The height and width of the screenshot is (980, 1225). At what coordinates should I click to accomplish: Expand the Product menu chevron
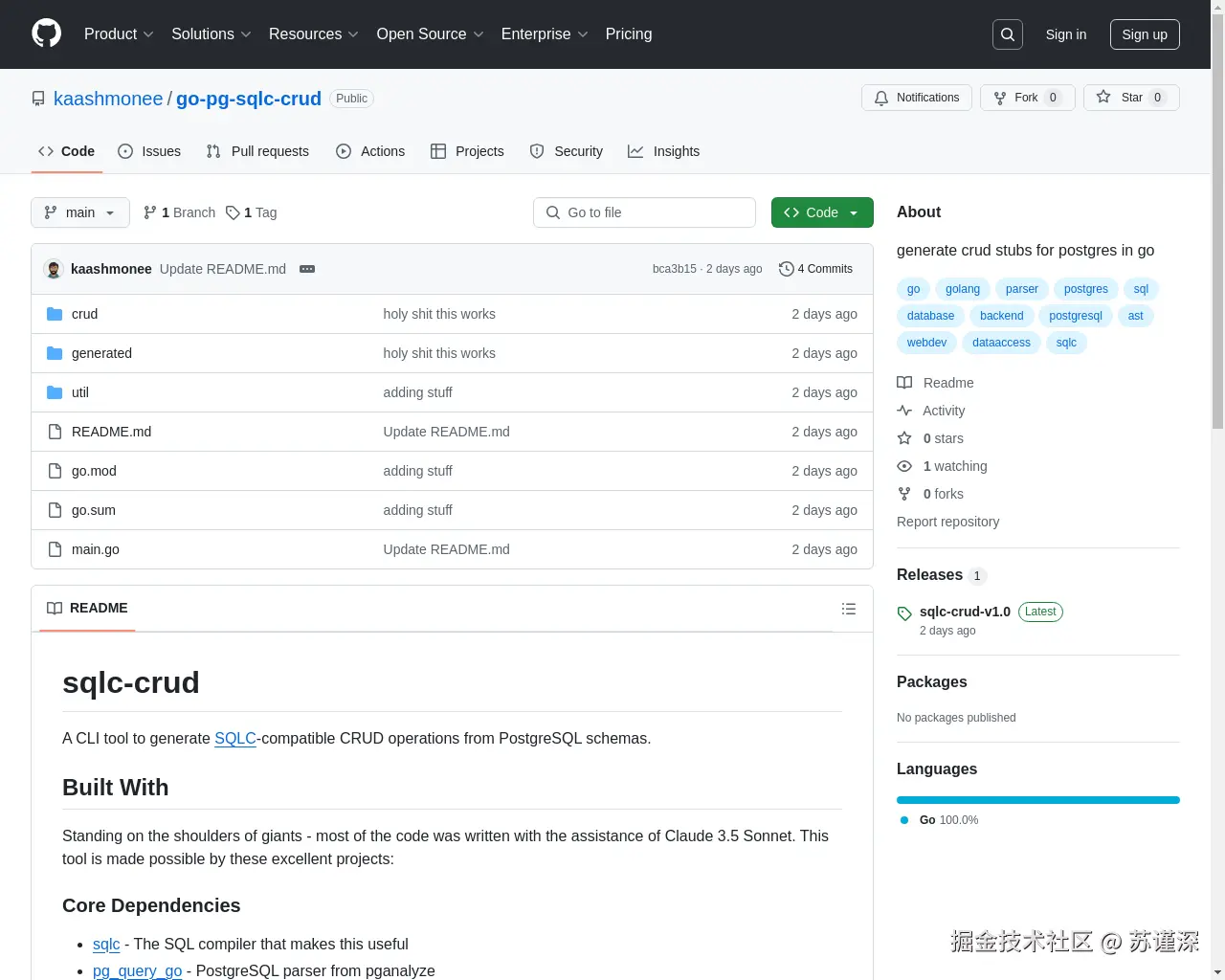148,34
